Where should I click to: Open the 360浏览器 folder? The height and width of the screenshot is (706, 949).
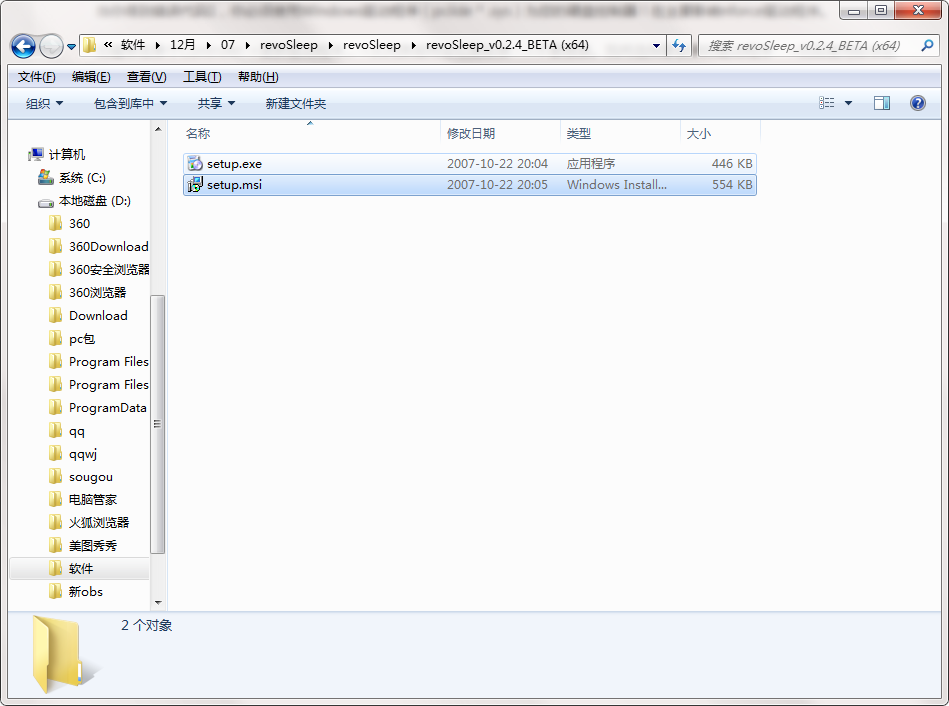[x=97, y=292]
